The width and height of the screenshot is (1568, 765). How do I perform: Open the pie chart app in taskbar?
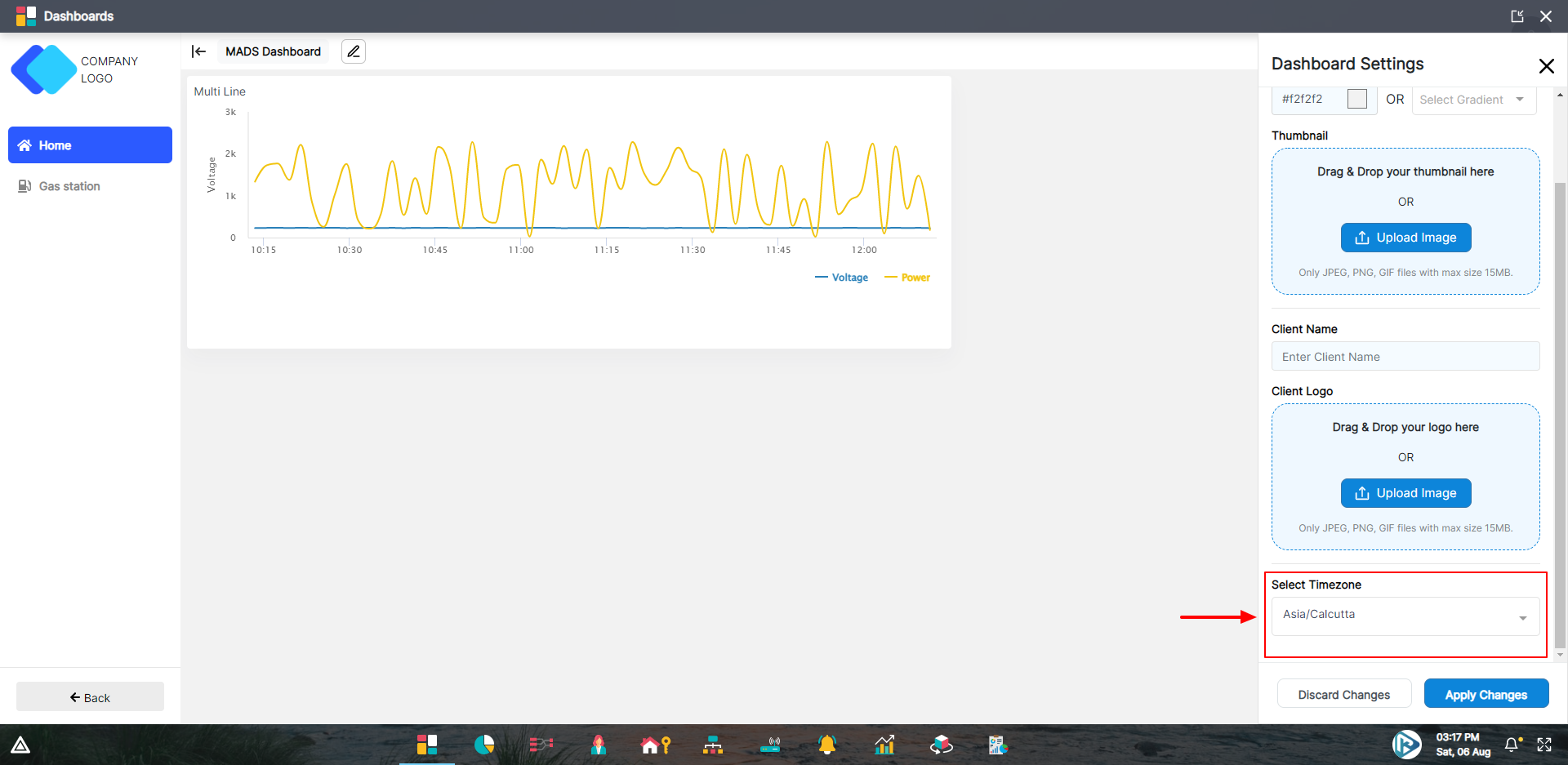[484, 745]
